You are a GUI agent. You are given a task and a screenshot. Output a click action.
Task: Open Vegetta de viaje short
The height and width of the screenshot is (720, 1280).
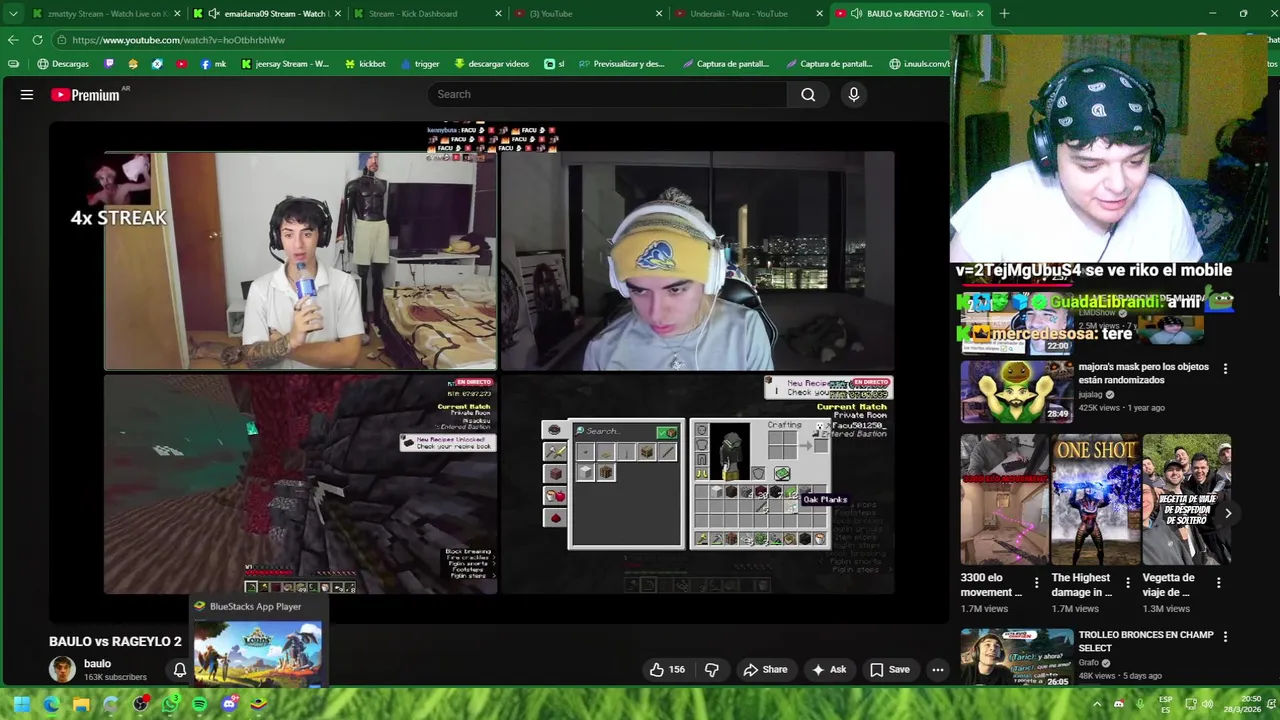coord(1187,499)
